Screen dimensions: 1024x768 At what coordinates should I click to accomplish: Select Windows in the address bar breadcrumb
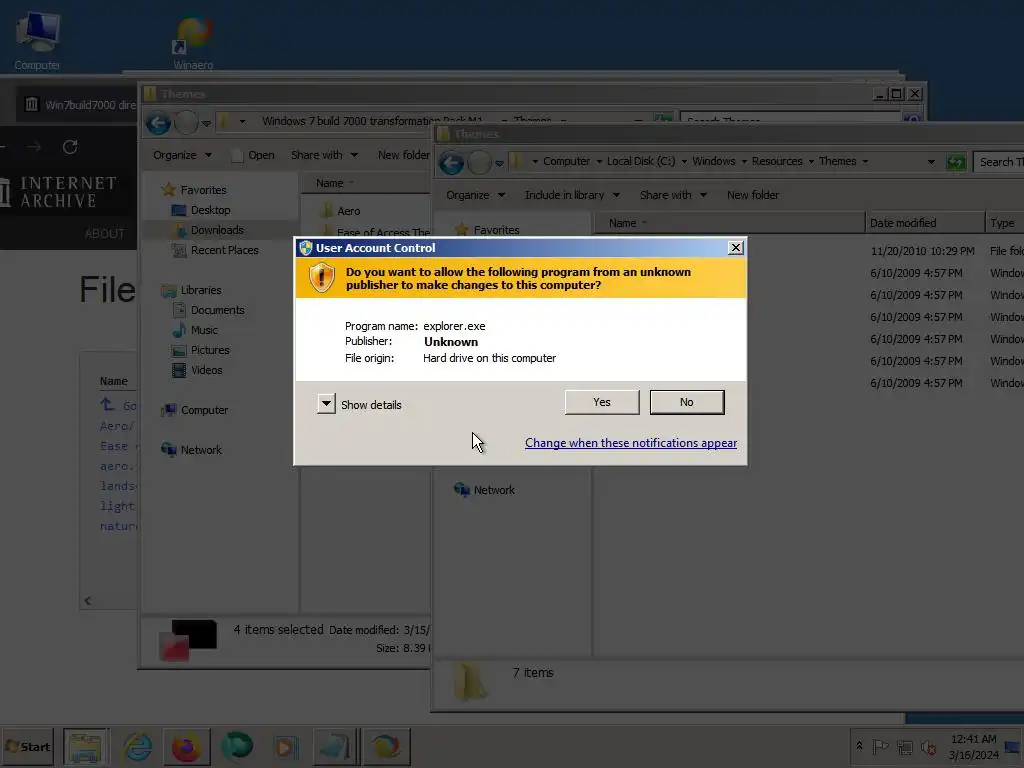(714, 161)
